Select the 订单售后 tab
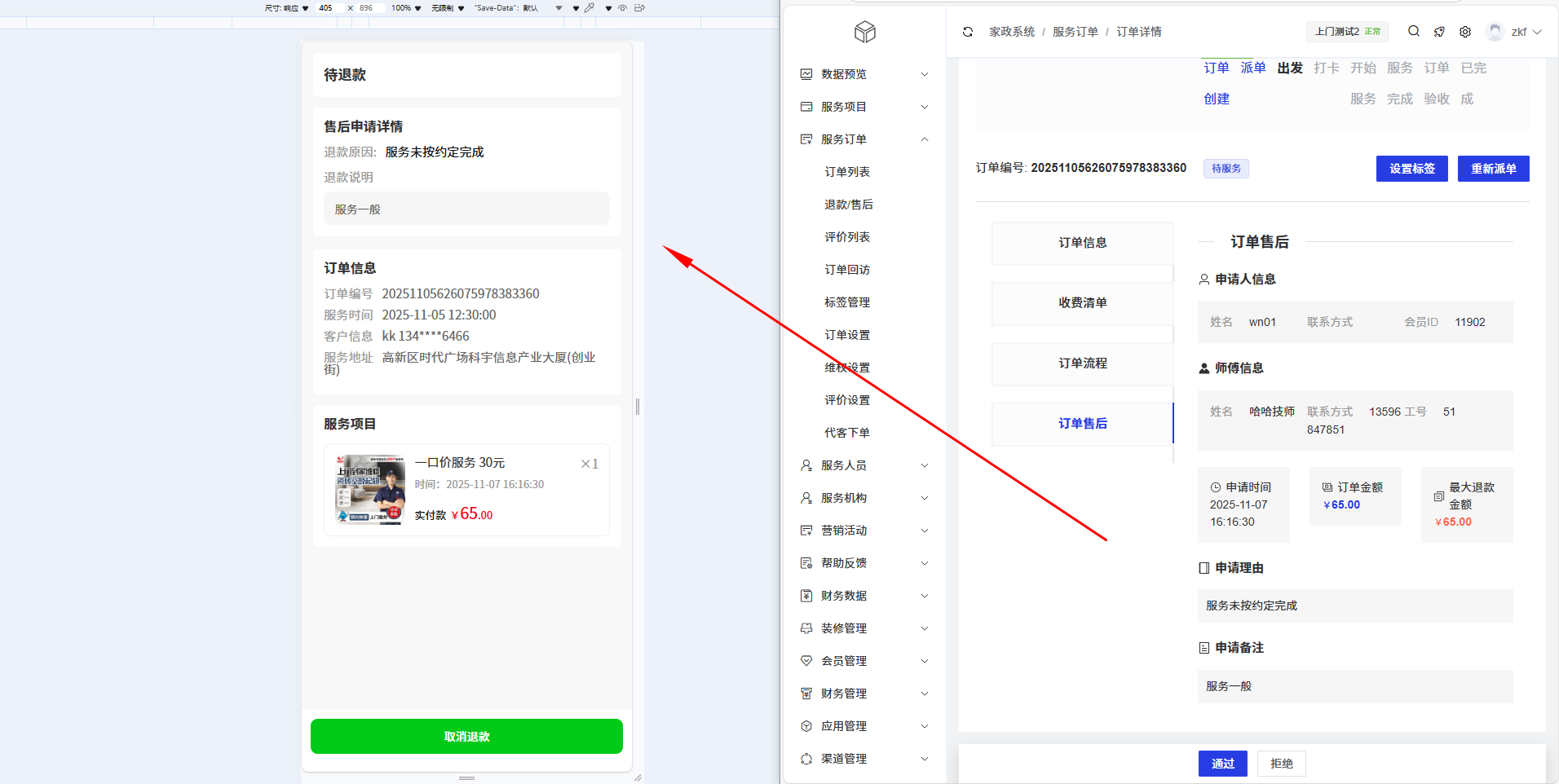The image size is (1559, 784). (x=1083, y=424)
